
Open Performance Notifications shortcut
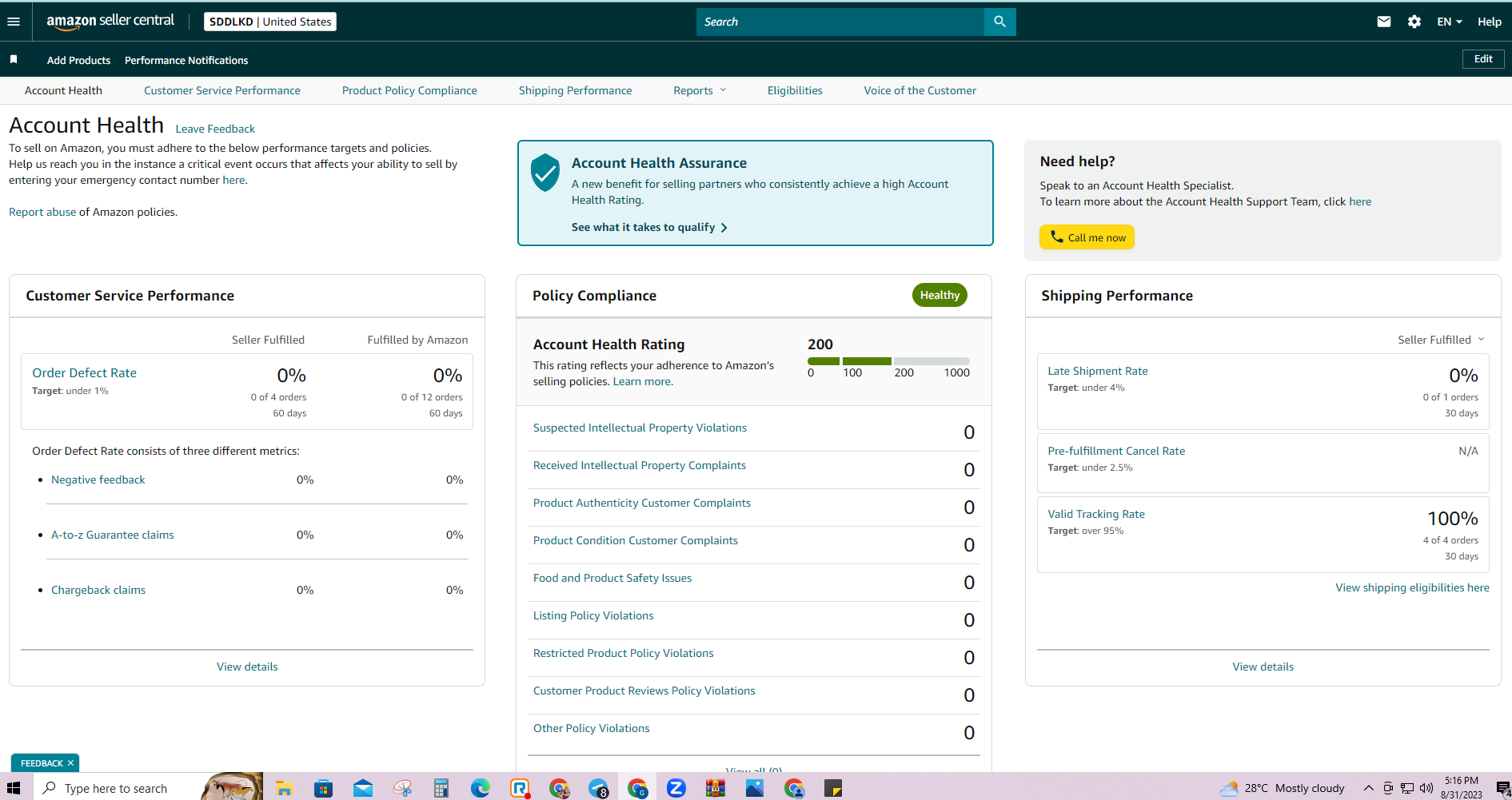point(186,60)
